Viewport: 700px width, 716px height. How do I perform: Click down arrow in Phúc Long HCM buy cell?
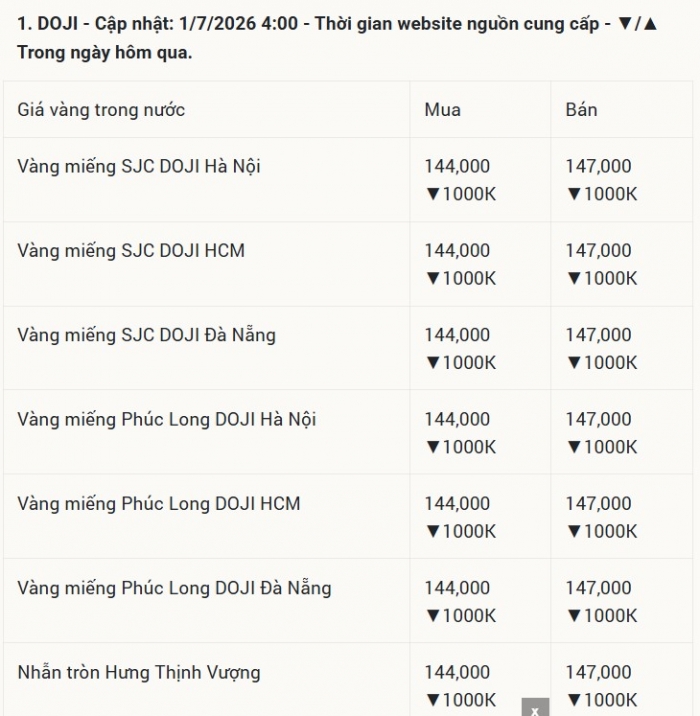pyautogui.click(x=432, y=532)
